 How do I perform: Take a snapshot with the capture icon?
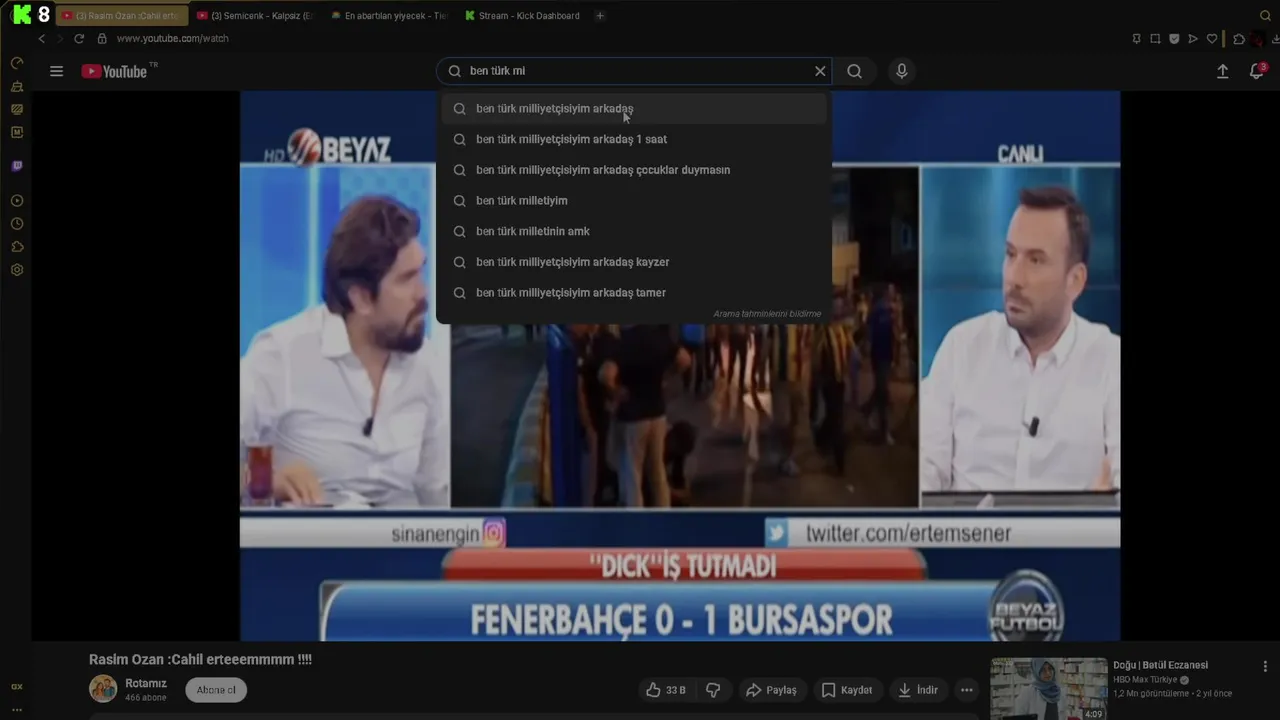tap(1155, 39)
